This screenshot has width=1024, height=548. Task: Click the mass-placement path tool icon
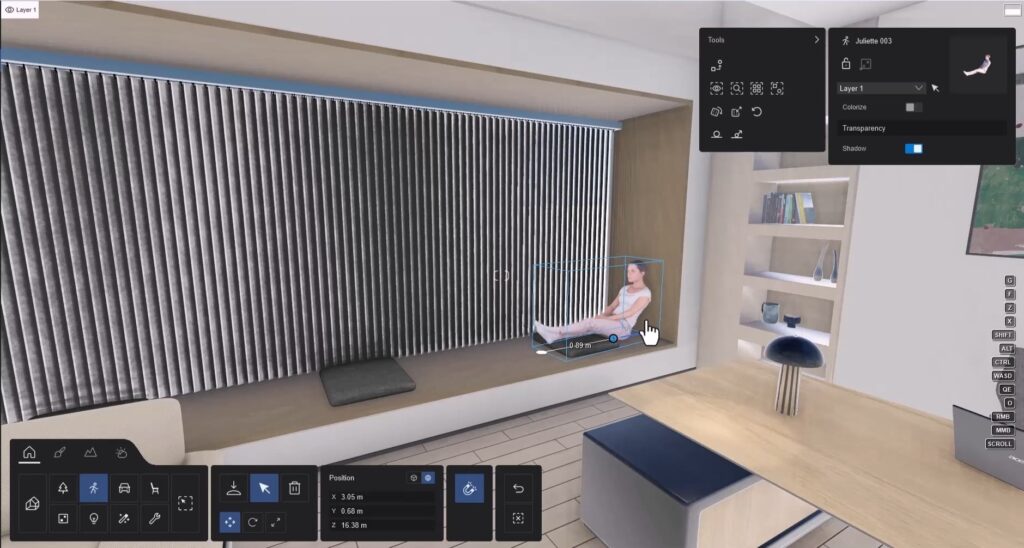pyautogui.click(x=716, y=65)
